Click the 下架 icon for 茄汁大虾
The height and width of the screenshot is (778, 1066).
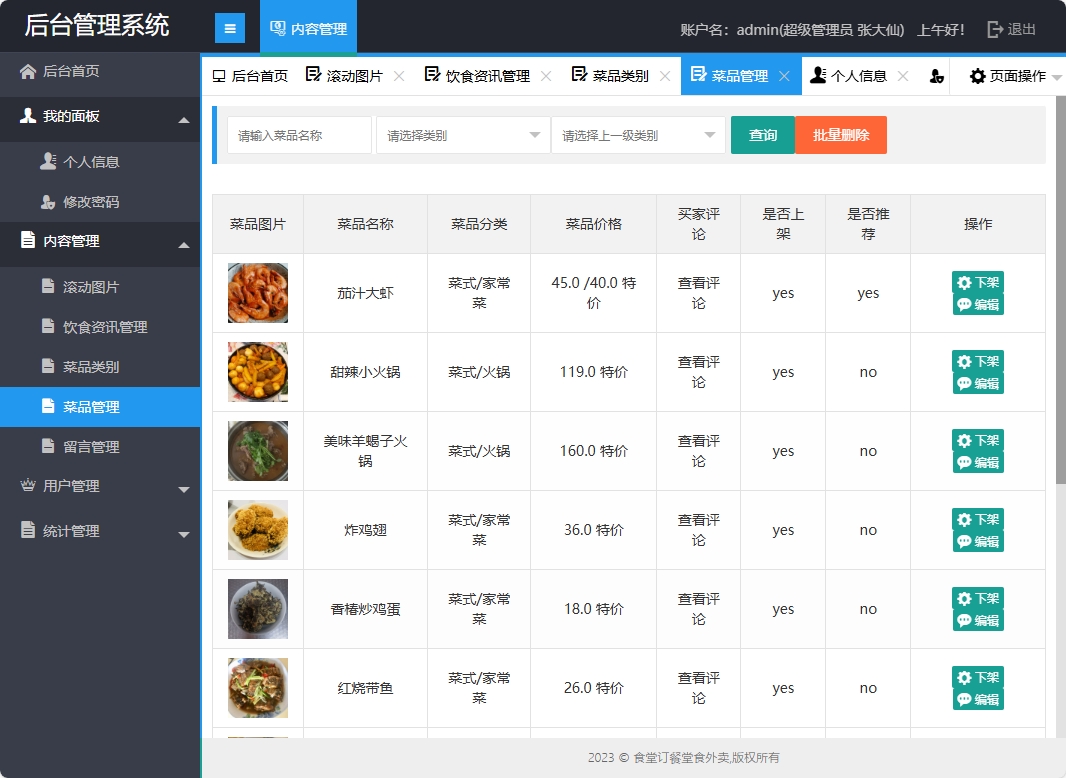point(962,282)
